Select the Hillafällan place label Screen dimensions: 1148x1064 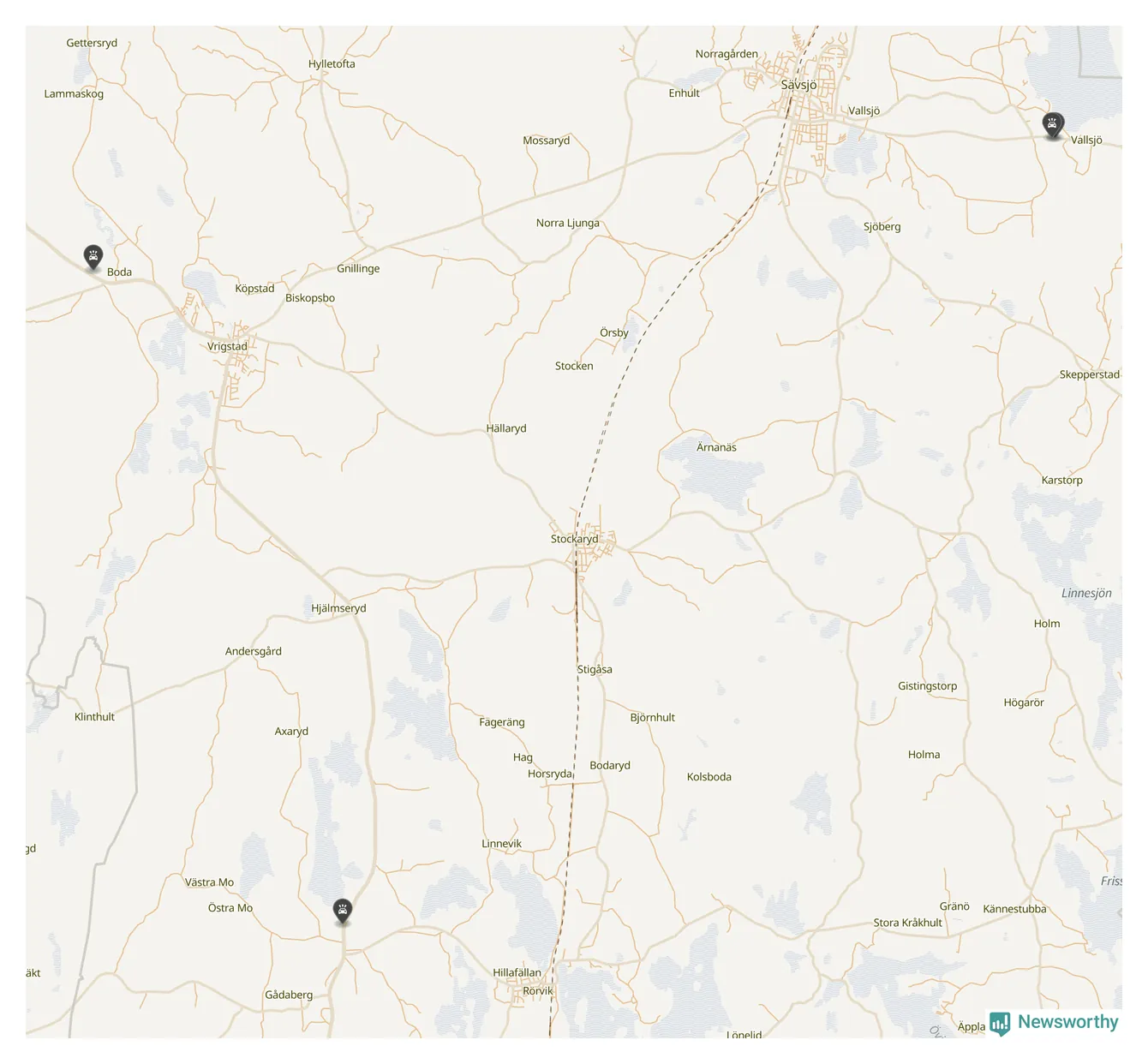[x=517, y=972]
